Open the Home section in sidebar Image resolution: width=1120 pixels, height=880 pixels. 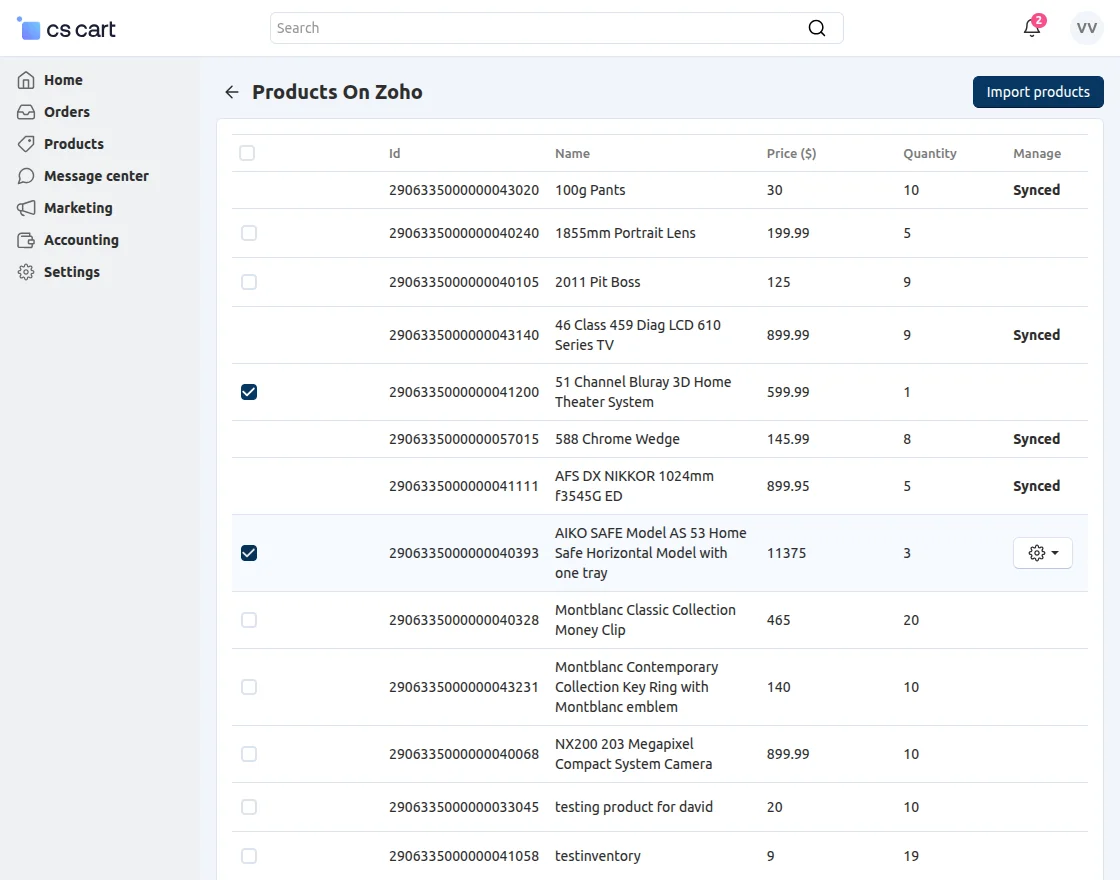(x=64, y=80)
